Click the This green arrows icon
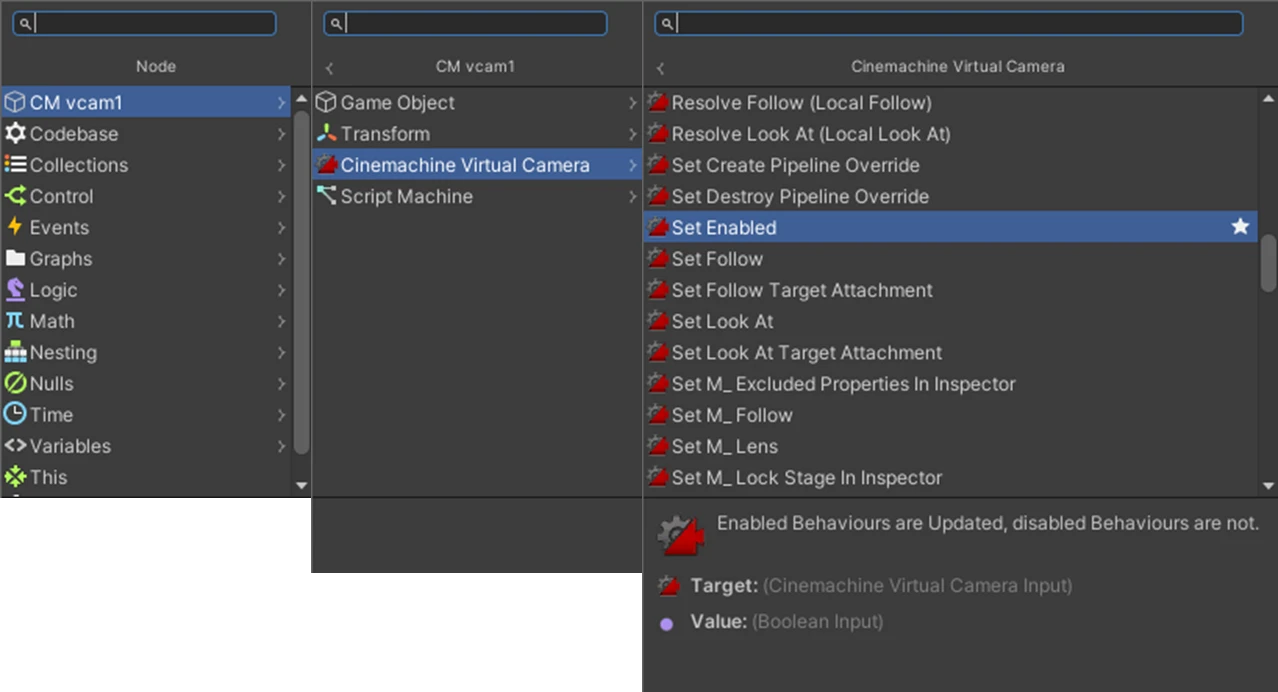The height and width of the screenshot is (692, 1278). pos(15,477)
